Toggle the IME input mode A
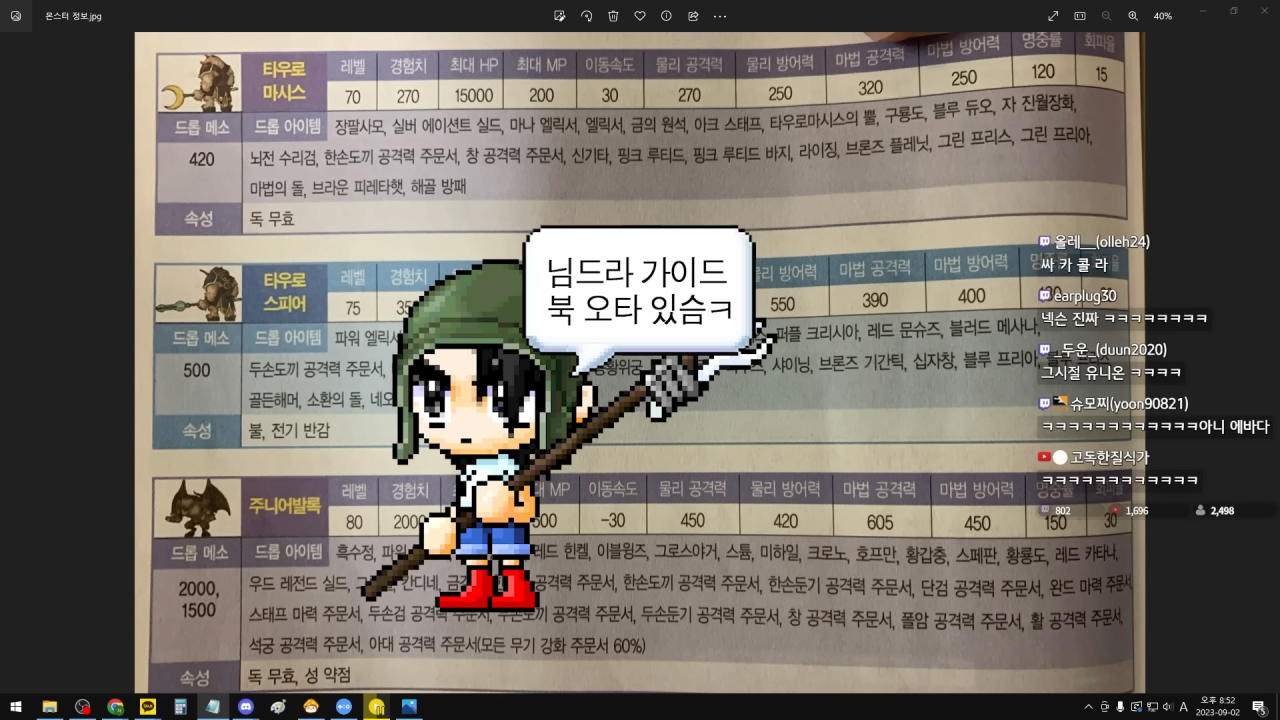1280x720 pixels. 1184,707
